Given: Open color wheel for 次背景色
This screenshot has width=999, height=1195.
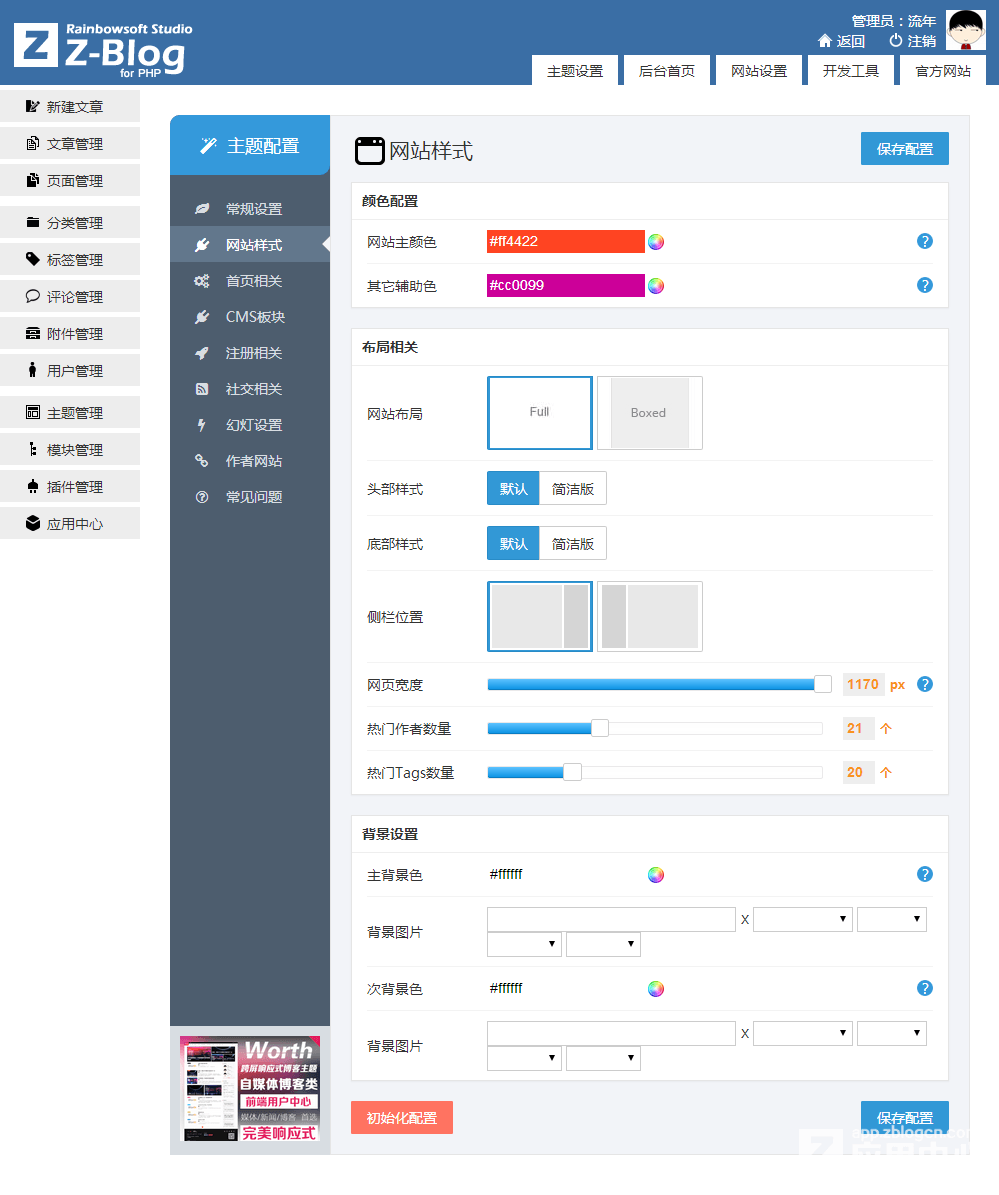Looking at the screenshot, I should [x=656, y=989].
